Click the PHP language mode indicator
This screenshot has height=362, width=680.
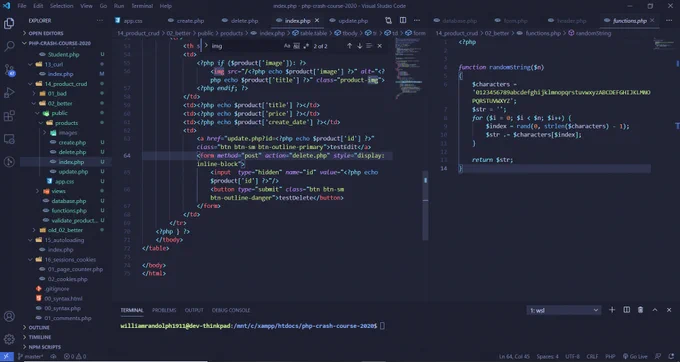610,356
